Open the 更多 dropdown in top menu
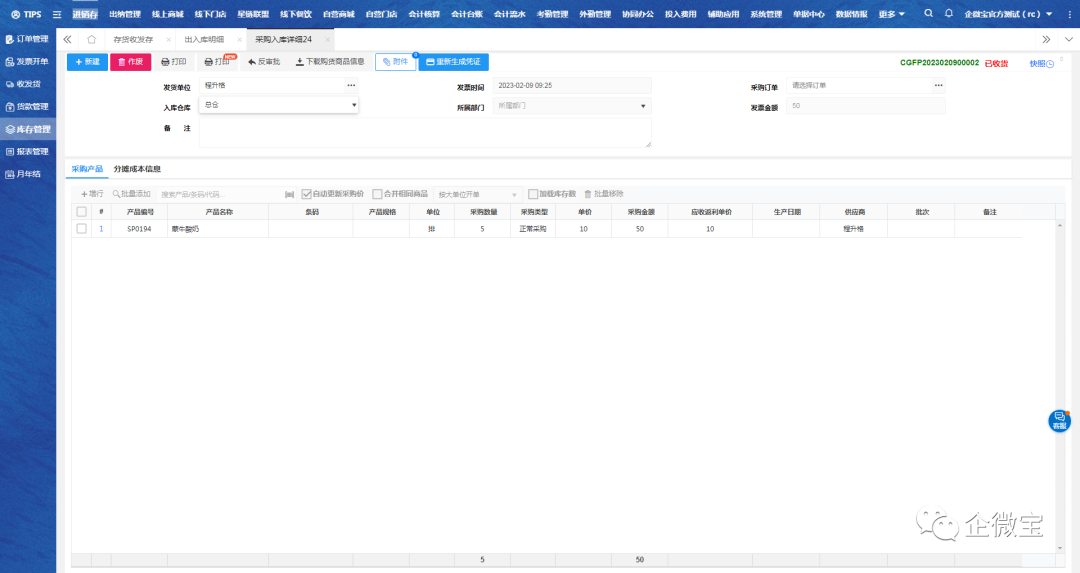This screenshot has height=573, width=1080. pos(891,14)
